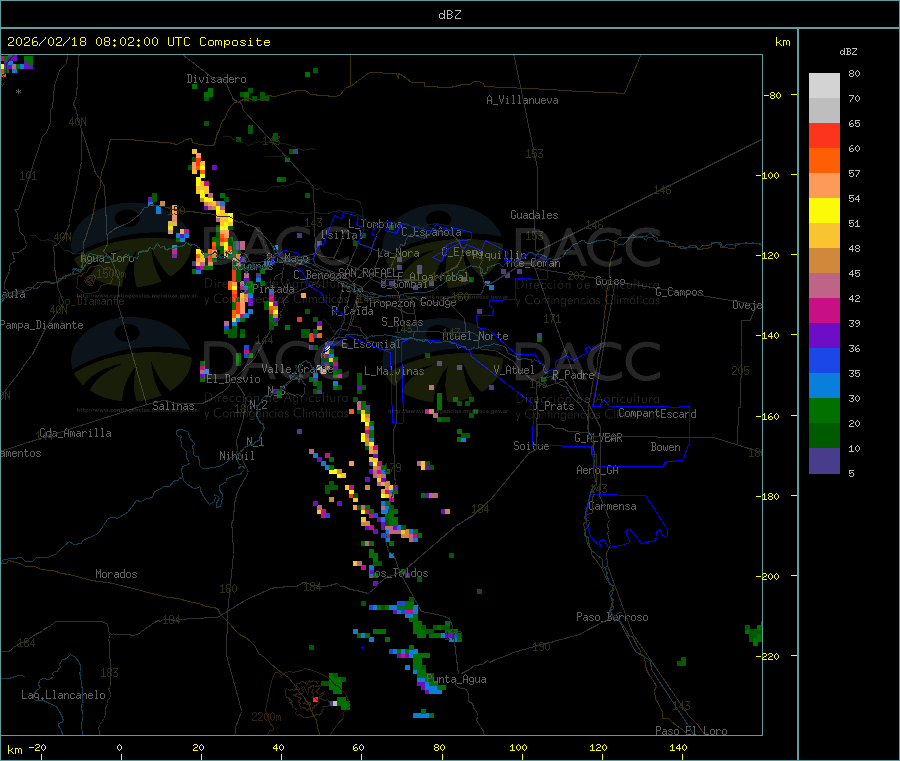Click the Atuel_Norte place label
Image resolution: width=900 pixels, height=761 pixels.
tap(475, 336)
